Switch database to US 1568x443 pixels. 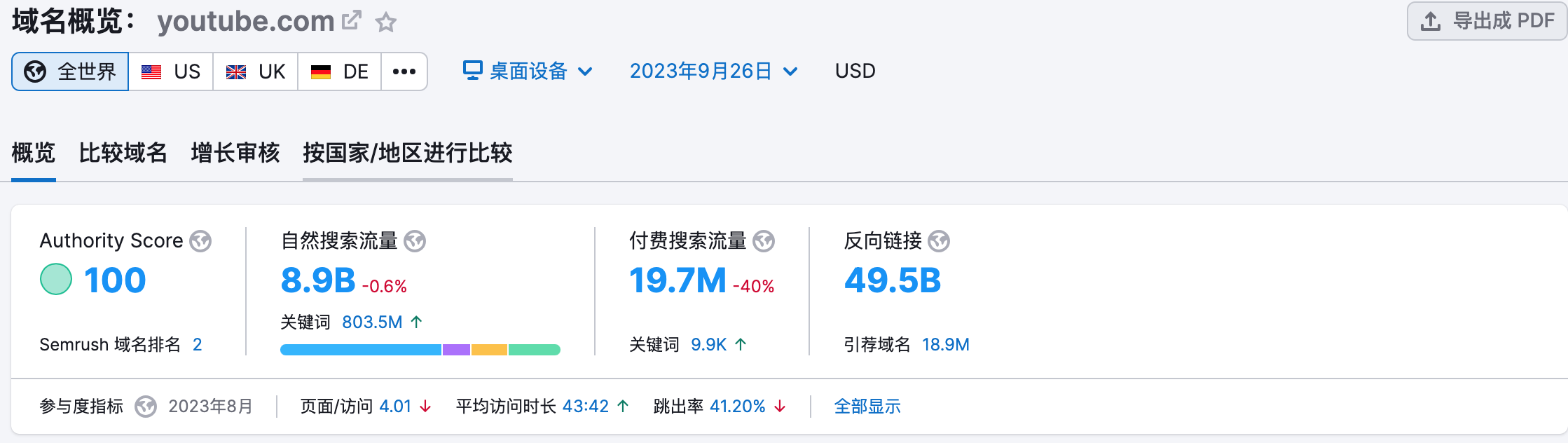pos(171,71)
